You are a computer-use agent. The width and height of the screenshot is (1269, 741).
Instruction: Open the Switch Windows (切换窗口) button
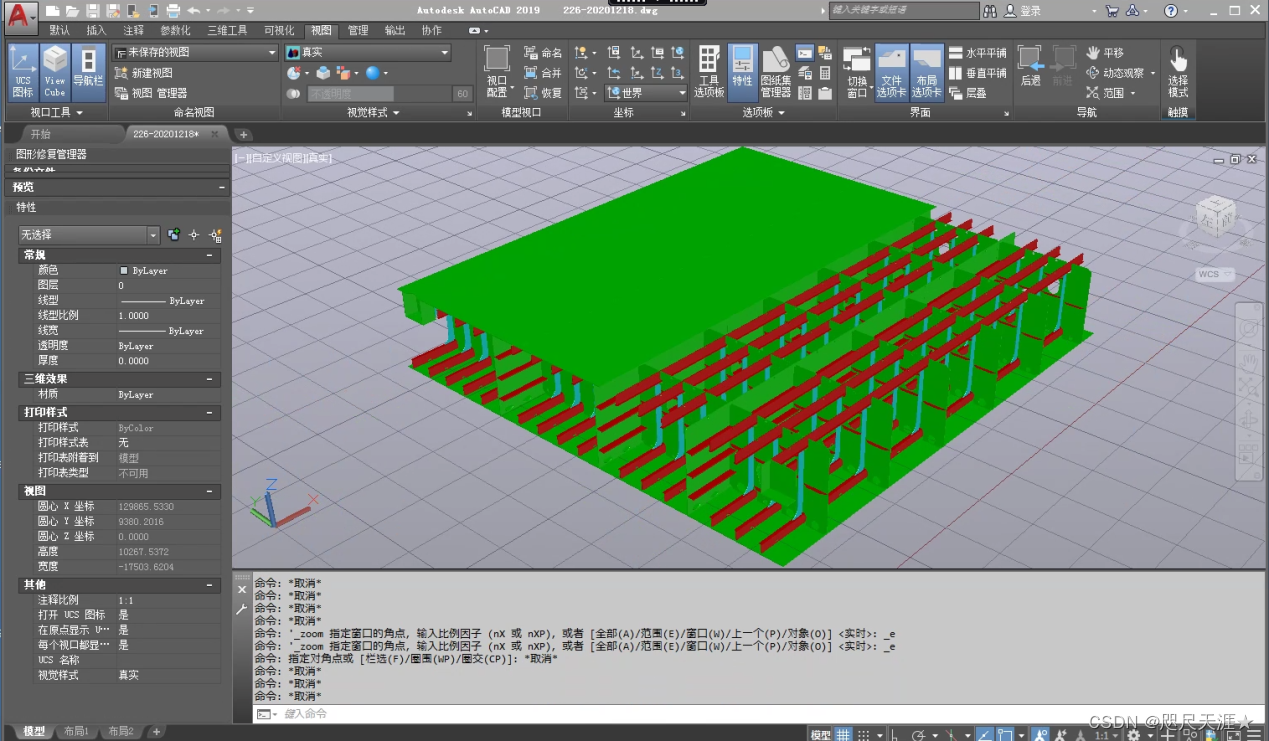point(857,72)
